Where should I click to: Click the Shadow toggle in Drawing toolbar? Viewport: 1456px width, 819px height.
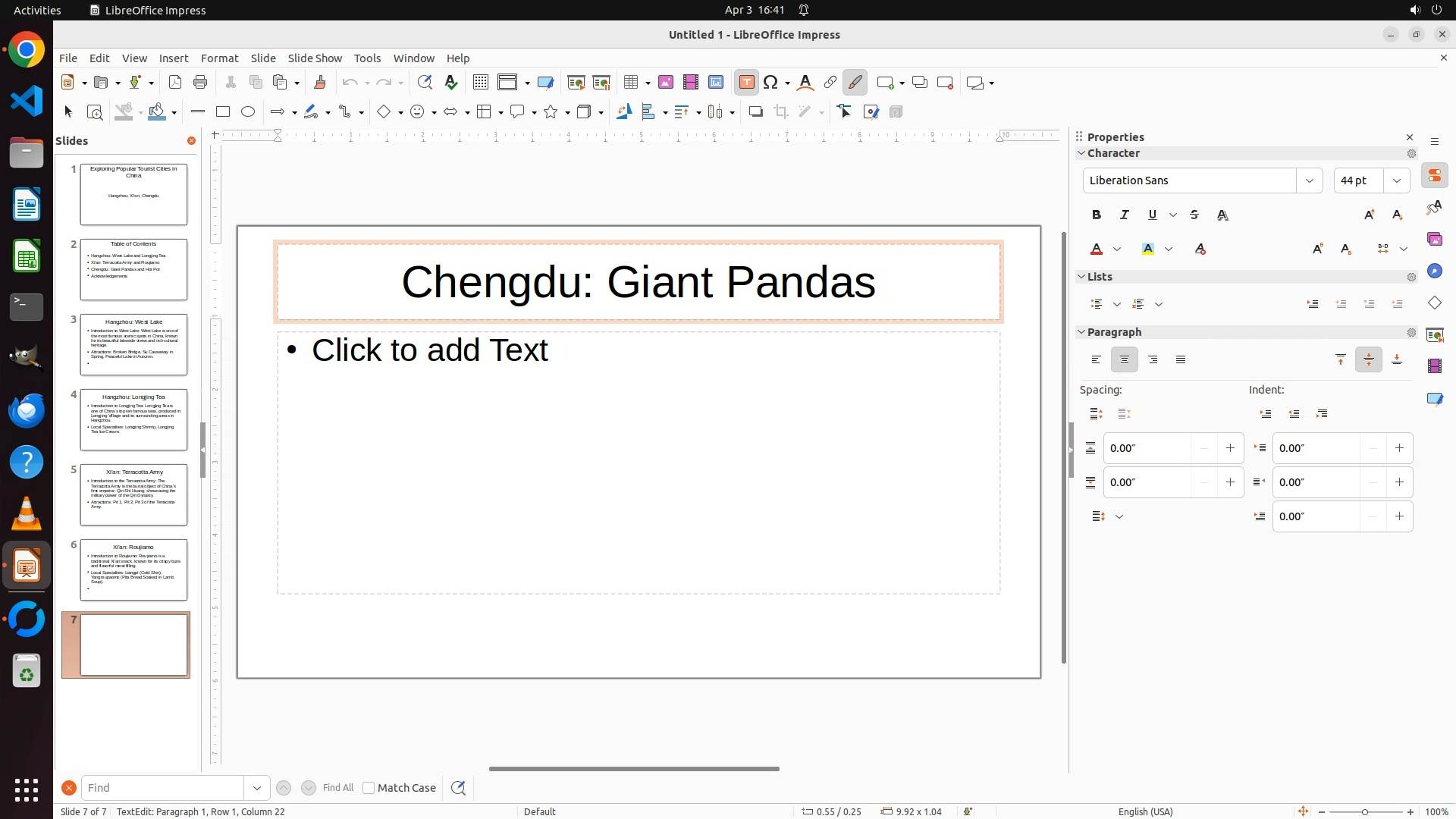755,112
